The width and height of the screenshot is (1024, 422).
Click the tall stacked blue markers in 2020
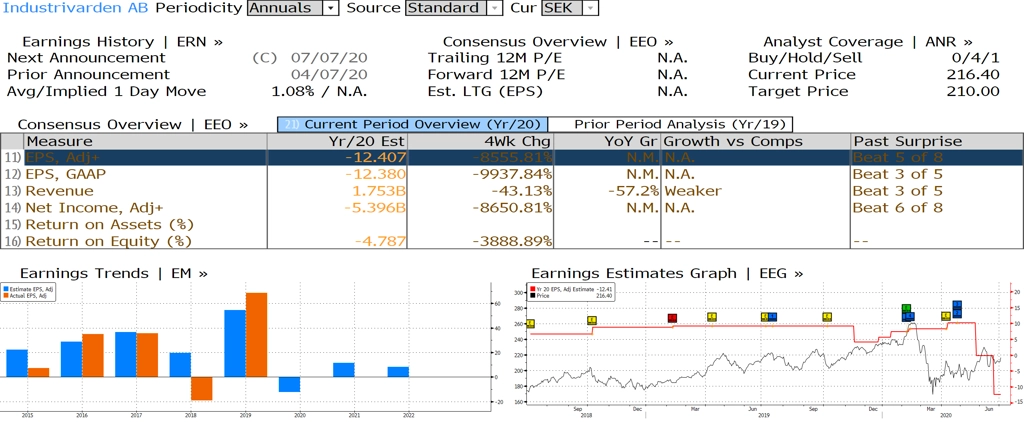(957, 309)
